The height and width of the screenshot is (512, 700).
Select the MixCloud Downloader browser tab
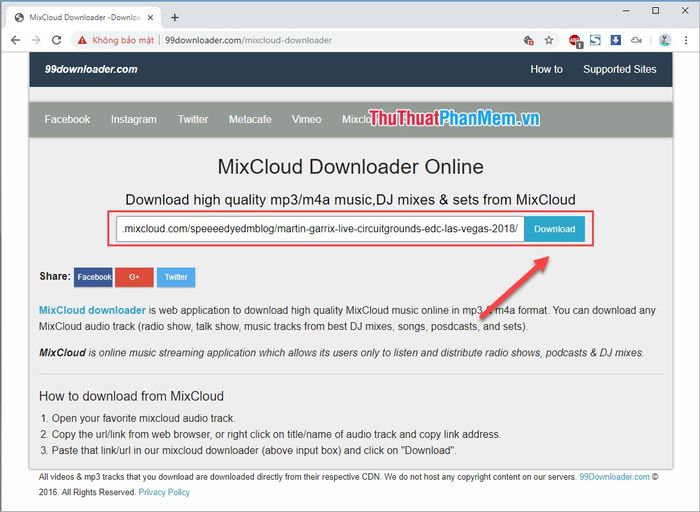84,17
